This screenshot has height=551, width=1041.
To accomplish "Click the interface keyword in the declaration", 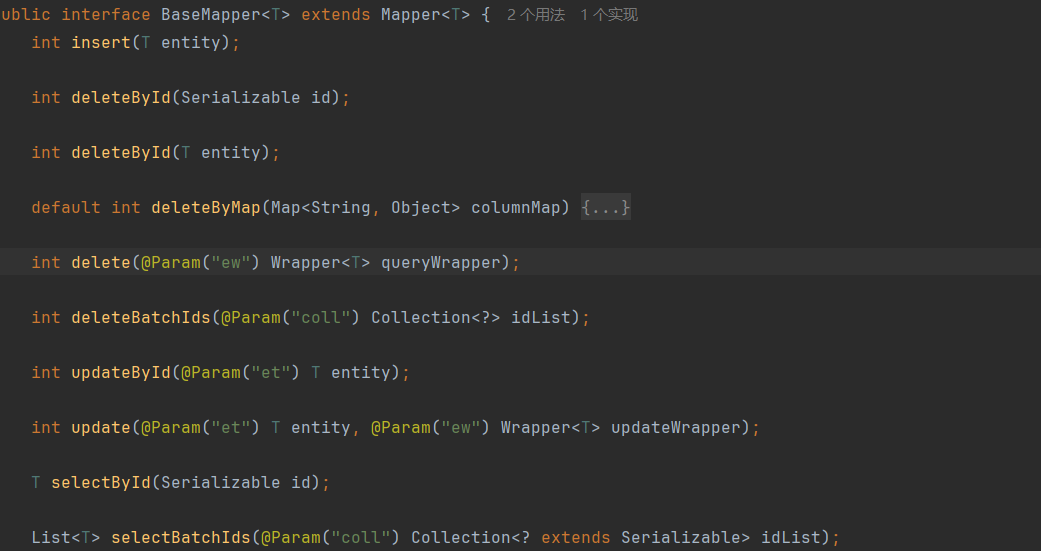I will (106, 15).
